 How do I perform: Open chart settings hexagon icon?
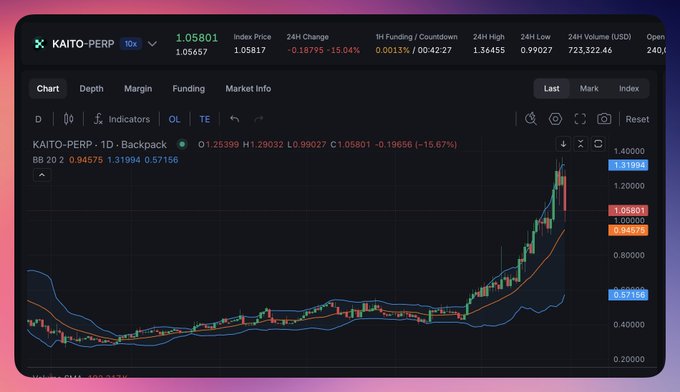[x=556, y=119]
